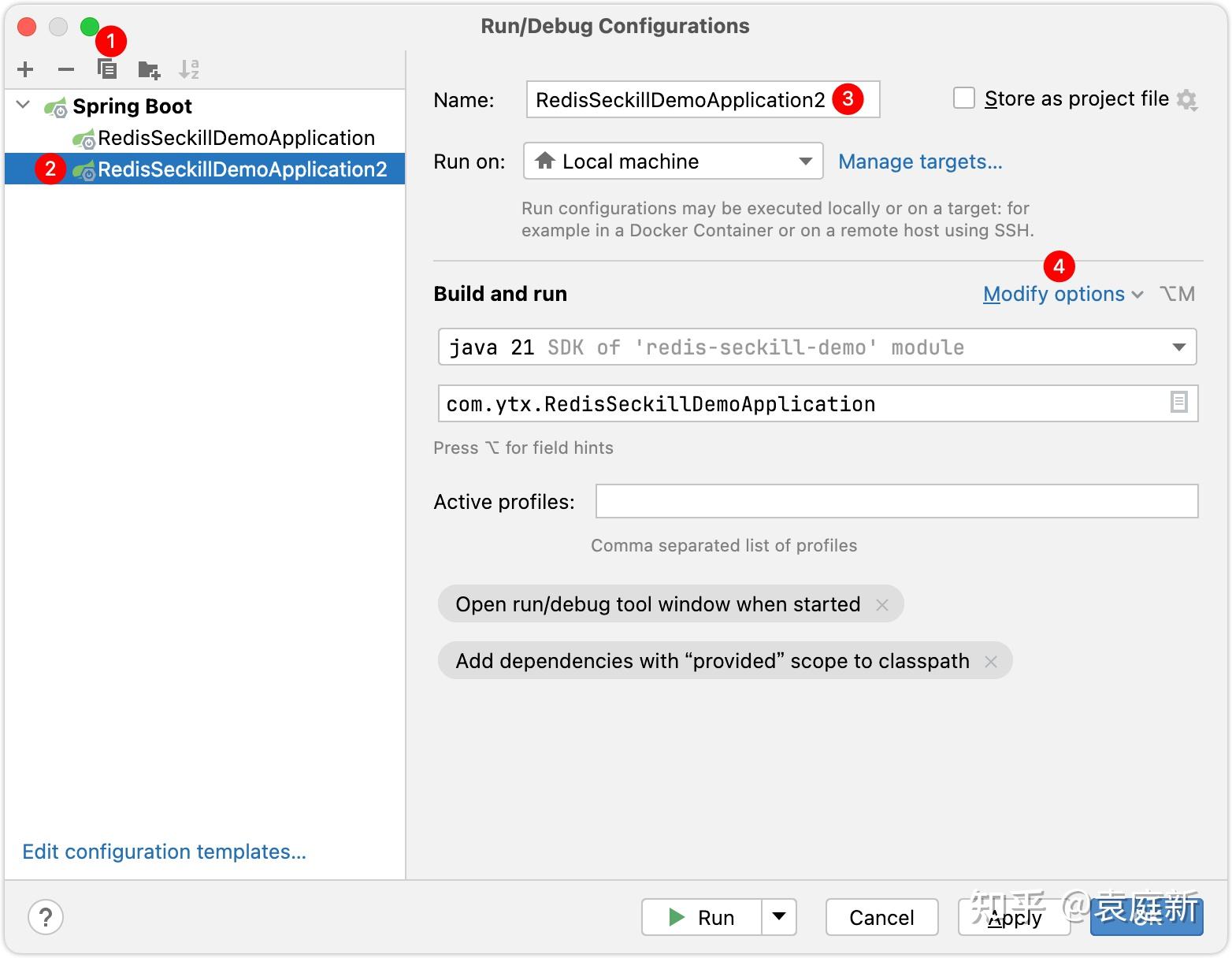Enable Store as project file
The height and width of the screenshot is (958, 1232).
coord(963,98)
